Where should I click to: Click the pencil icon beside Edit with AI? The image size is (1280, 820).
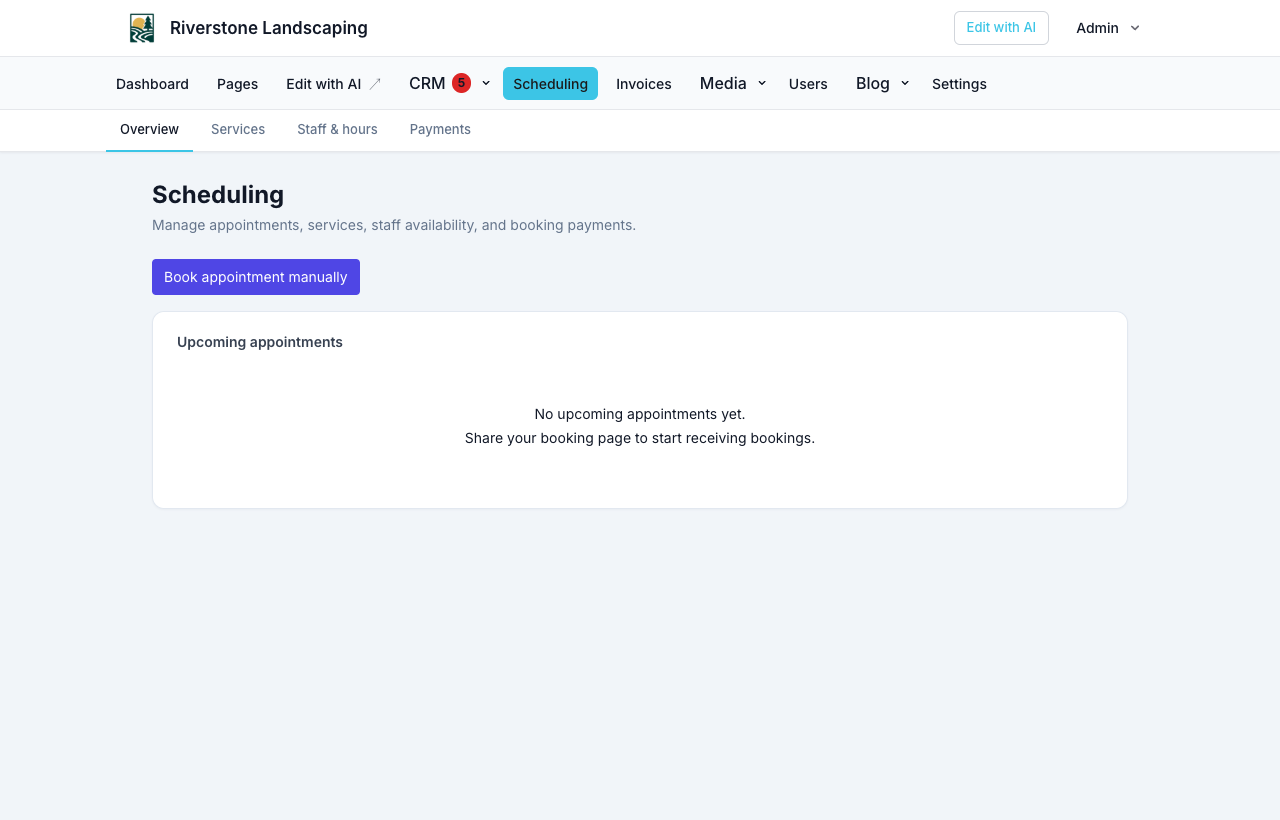(x=375, y=84)
